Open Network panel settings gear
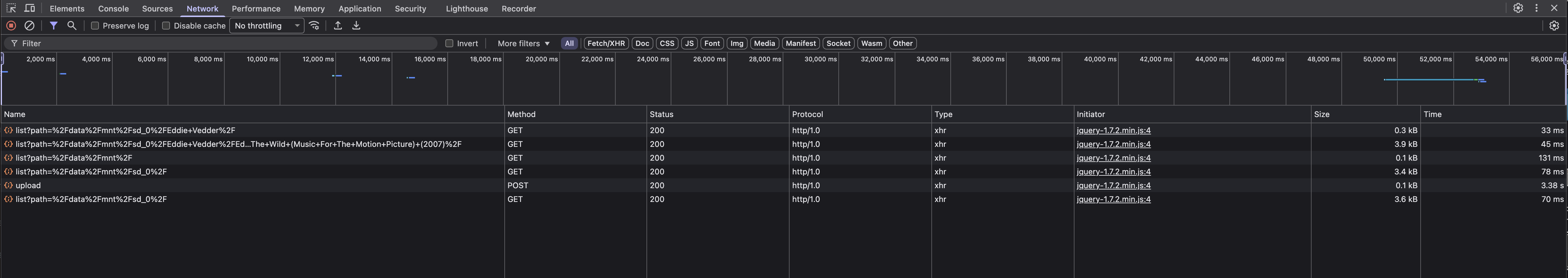Image resolution: width=1568 pixels, height=278 pixels. pos(1554,26)
